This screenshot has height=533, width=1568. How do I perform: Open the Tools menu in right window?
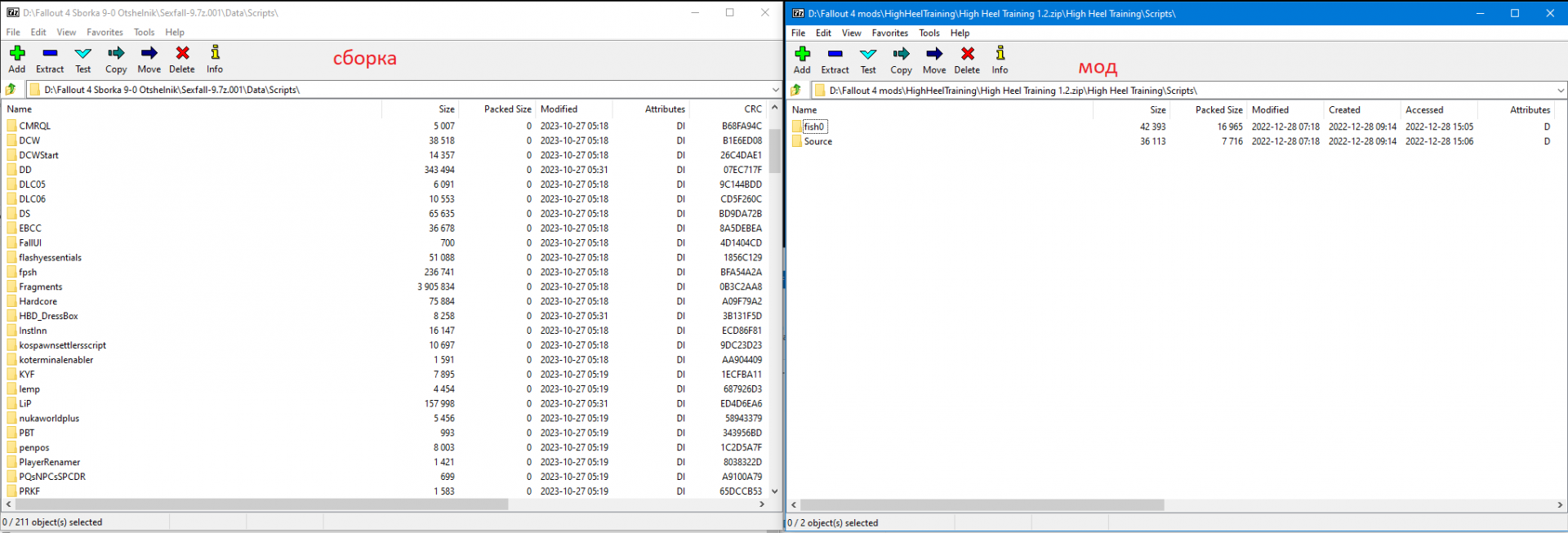pyautogui.click(x=929, y=33)
